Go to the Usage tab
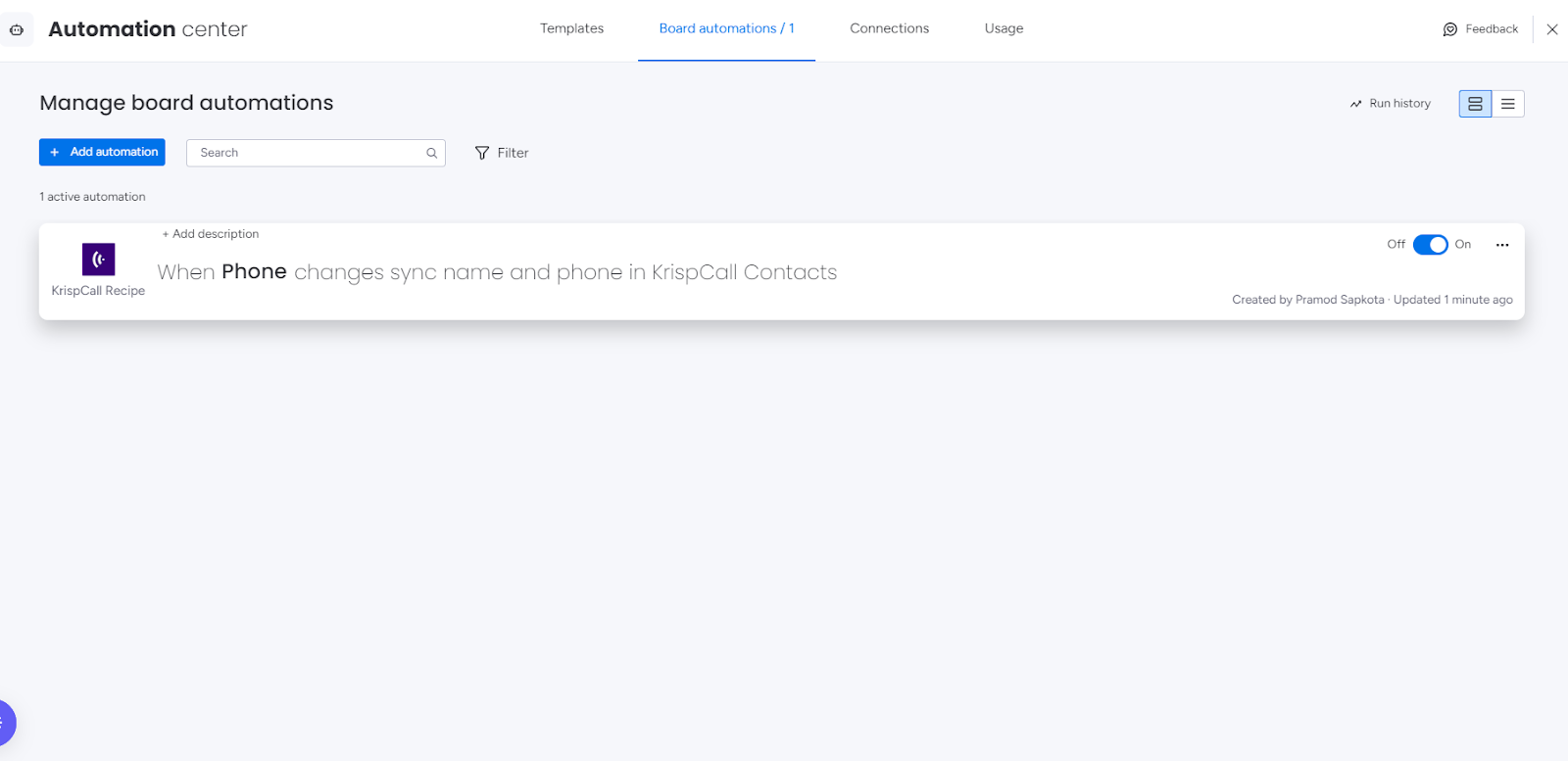 pyautogui.click(x=1004, y=28)
